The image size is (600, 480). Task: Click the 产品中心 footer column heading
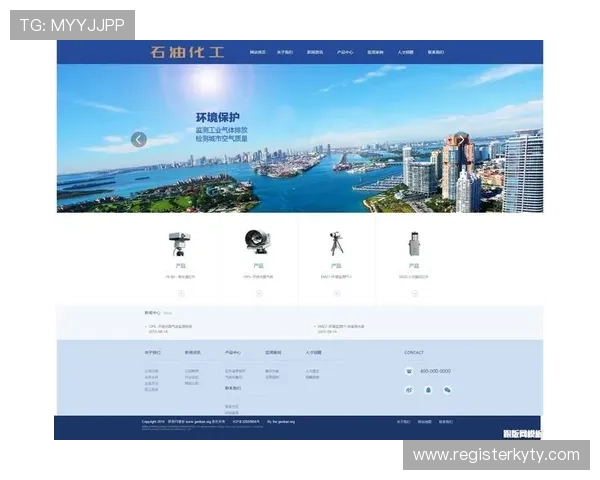click(233, 352)
